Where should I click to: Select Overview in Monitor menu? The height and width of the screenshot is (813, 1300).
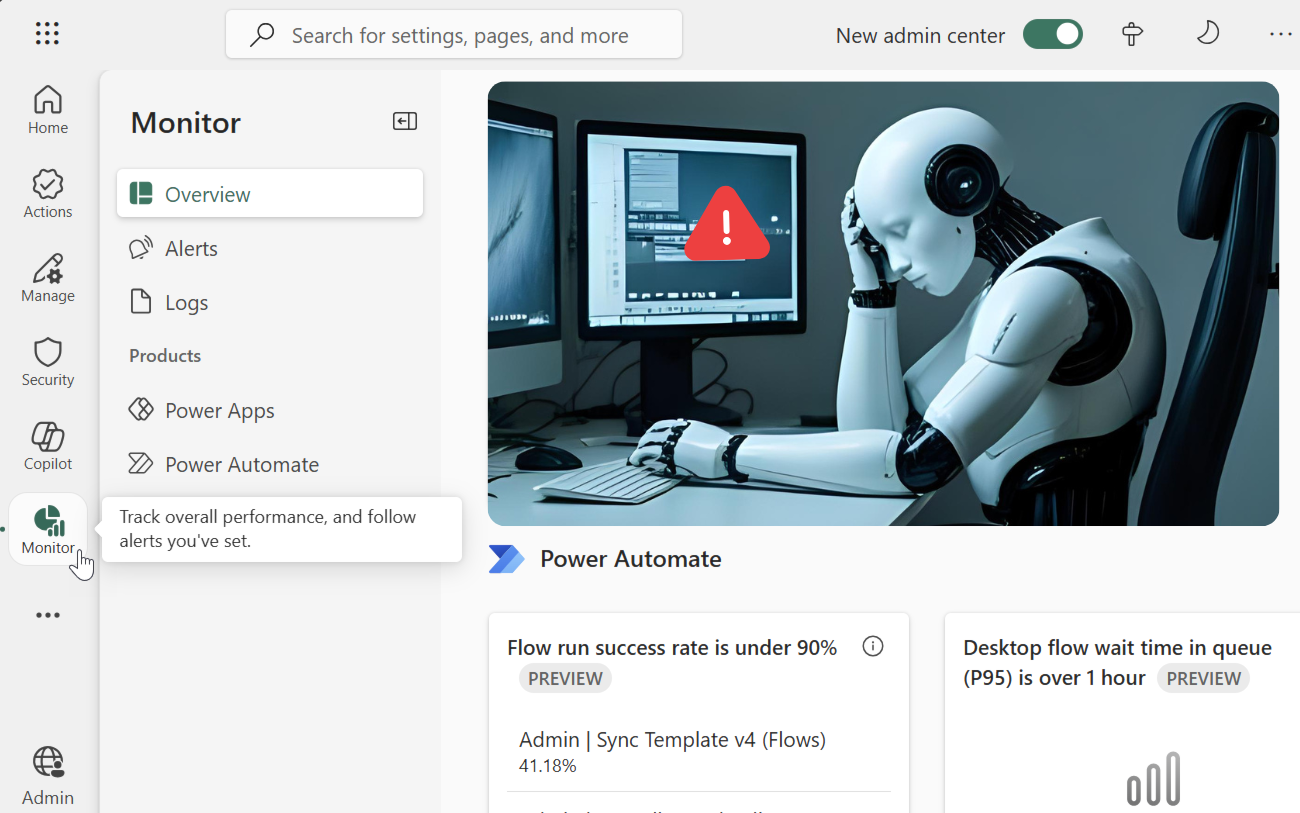(x=270, y=194)
